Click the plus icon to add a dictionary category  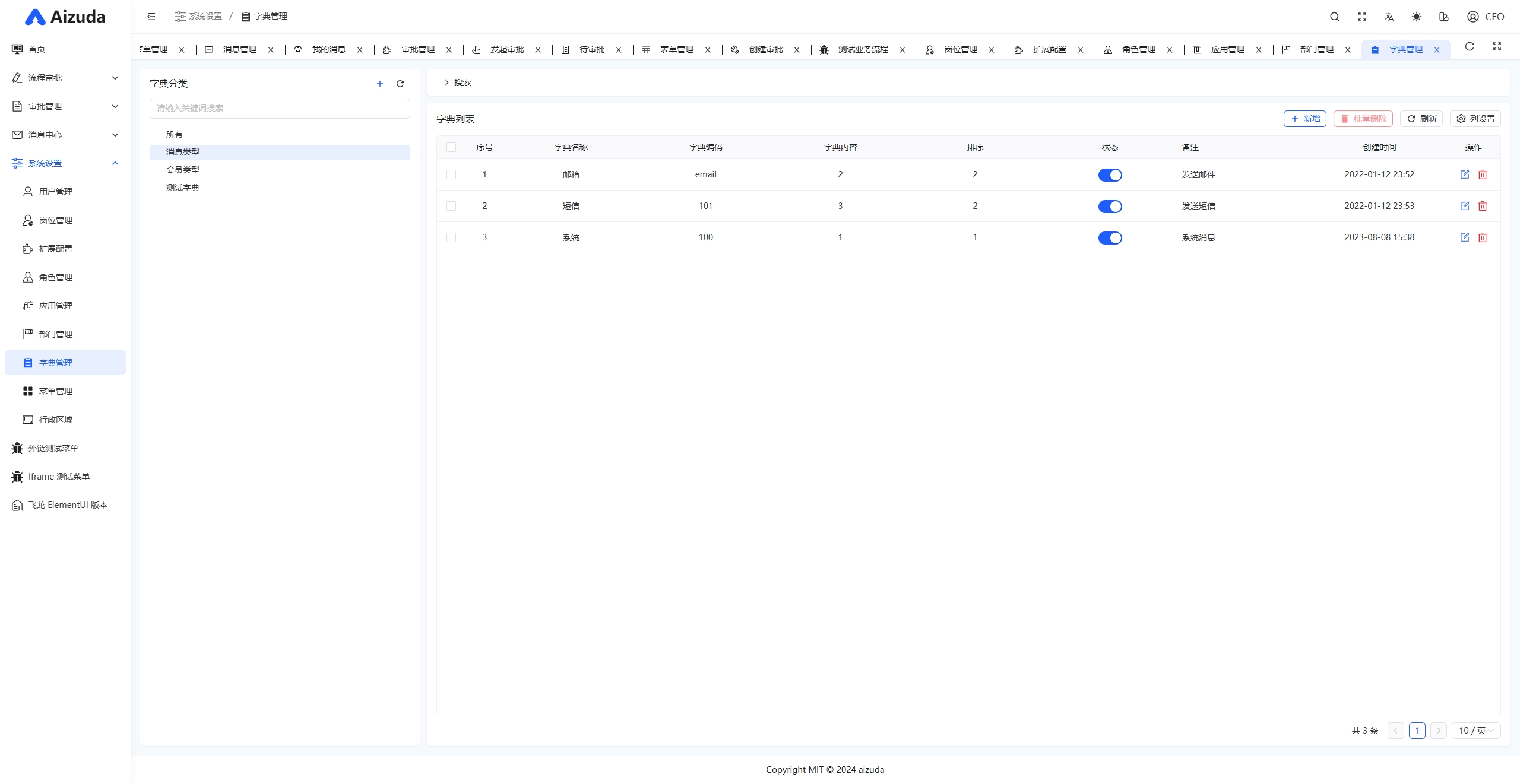click(x=380, y=84)
